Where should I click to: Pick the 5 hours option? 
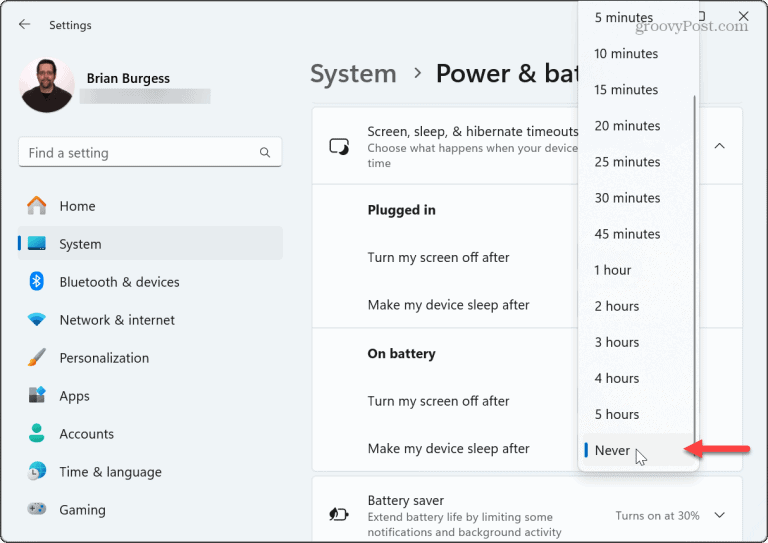point(638,415)
